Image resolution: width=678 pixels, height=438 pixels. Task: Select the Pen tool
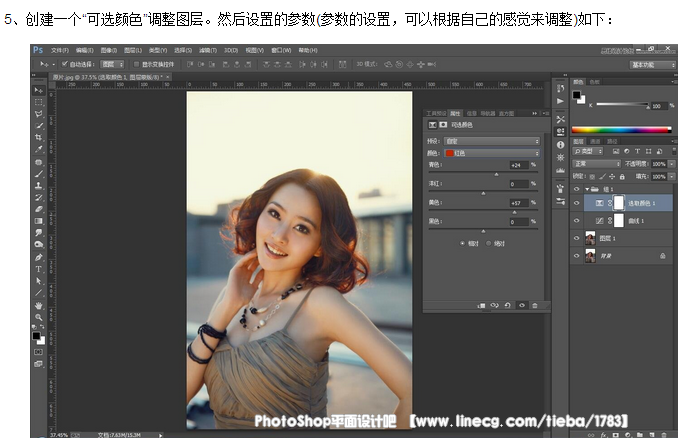[x=38, y=257]
